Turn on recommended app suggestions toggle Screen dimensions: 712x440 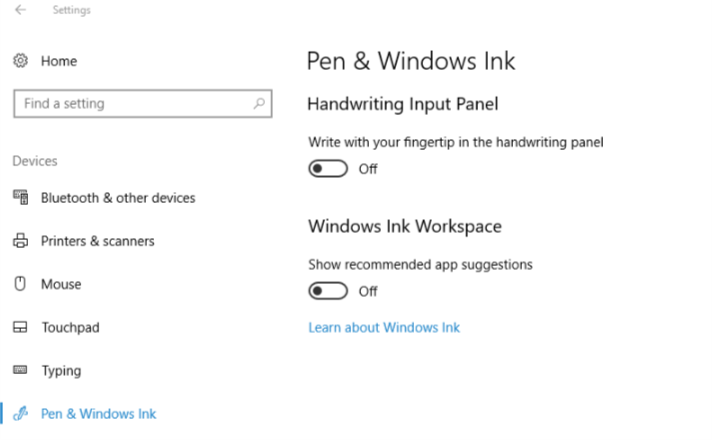[328, 291]
